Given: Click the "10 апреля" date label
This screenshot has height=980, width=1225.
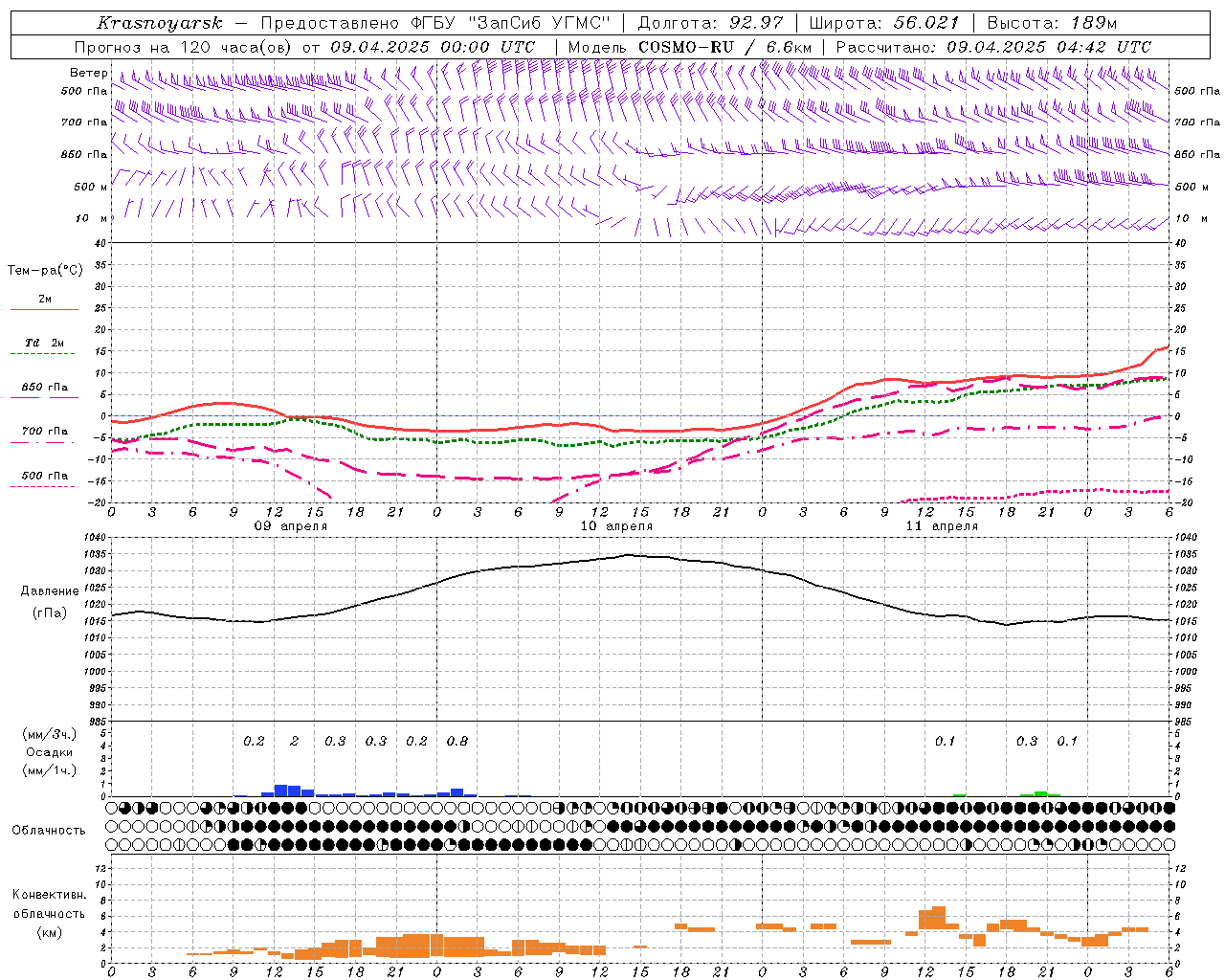Looking at the screenshot, I should [616, 526].
